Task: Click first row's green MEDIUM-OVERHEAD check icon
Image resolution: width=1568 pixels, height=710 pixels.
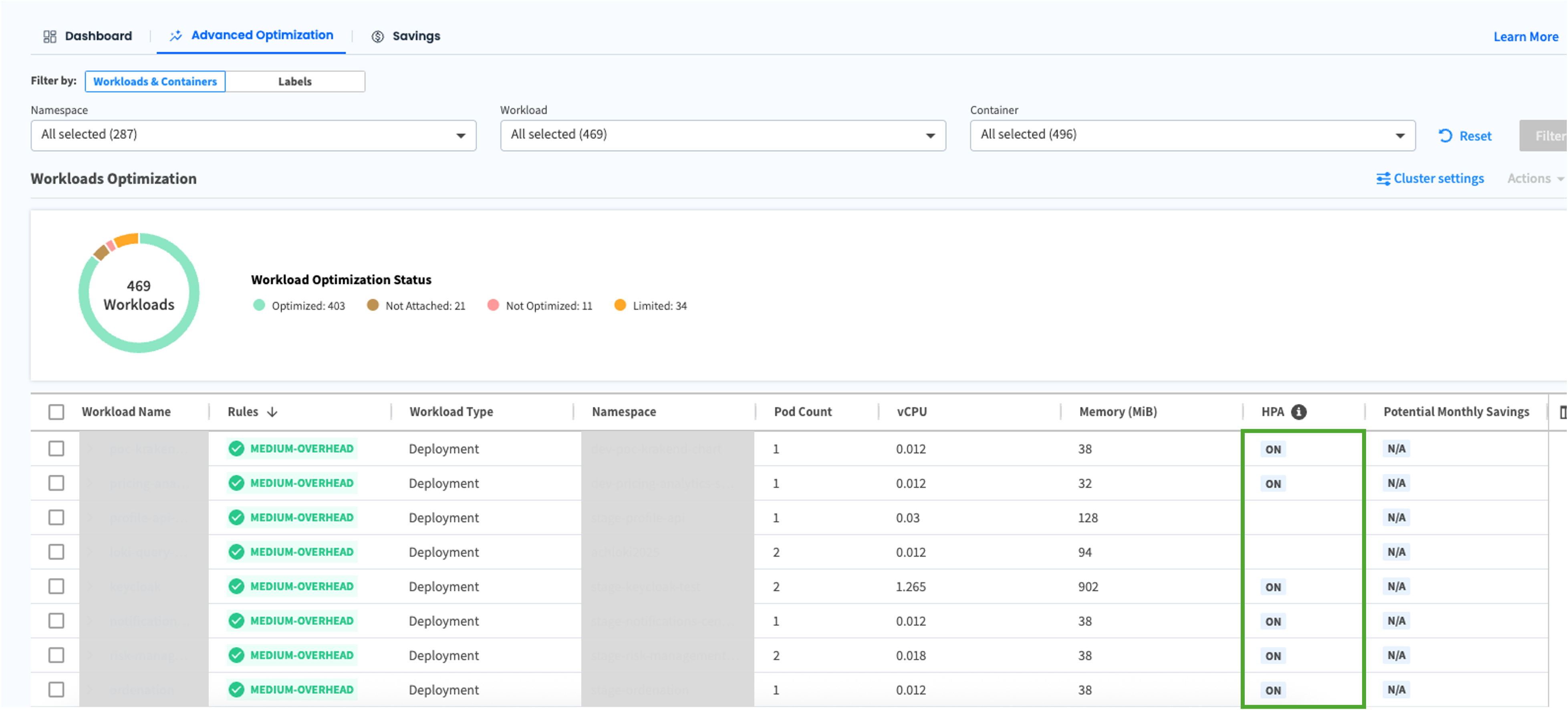Action: [x=236, y=449]
